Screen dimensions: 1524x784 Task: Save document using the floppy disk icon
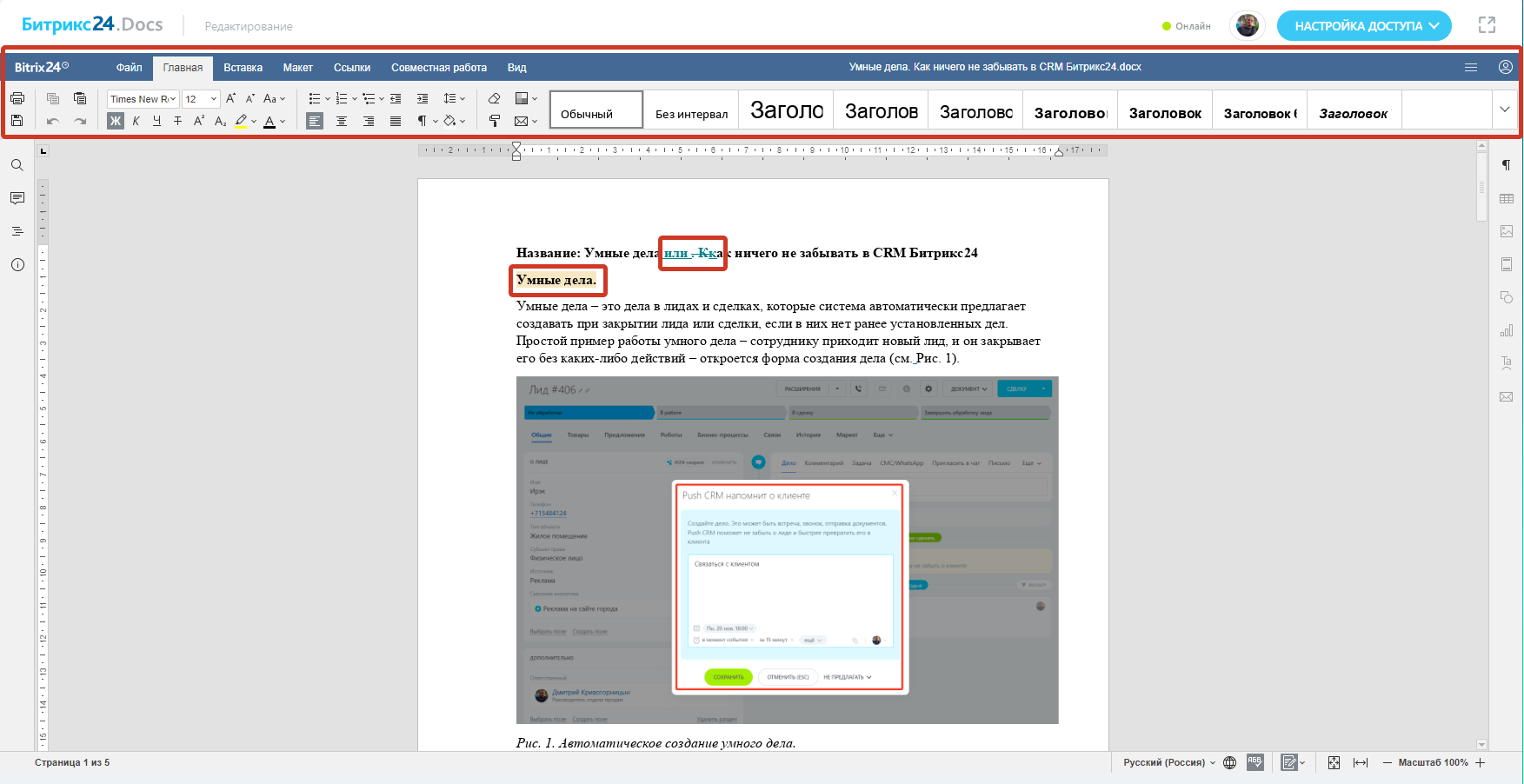click(17, 121)
